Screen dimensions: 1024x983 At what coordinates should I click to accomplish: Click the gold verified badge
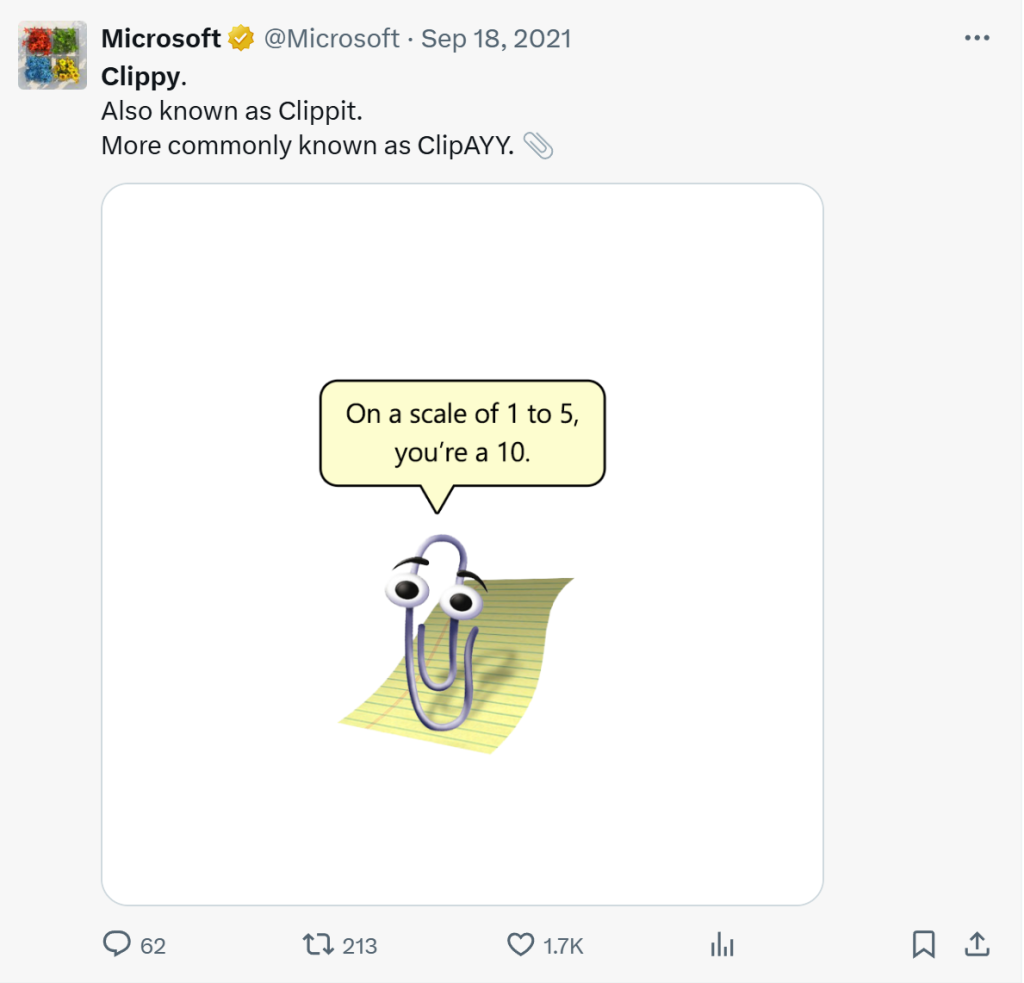coord(240,39)
